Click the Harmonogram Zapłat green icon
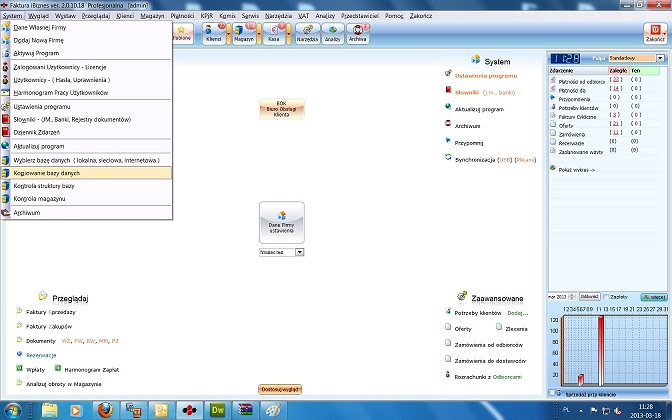This screenshot has height=420, width=672. point(58,368)
